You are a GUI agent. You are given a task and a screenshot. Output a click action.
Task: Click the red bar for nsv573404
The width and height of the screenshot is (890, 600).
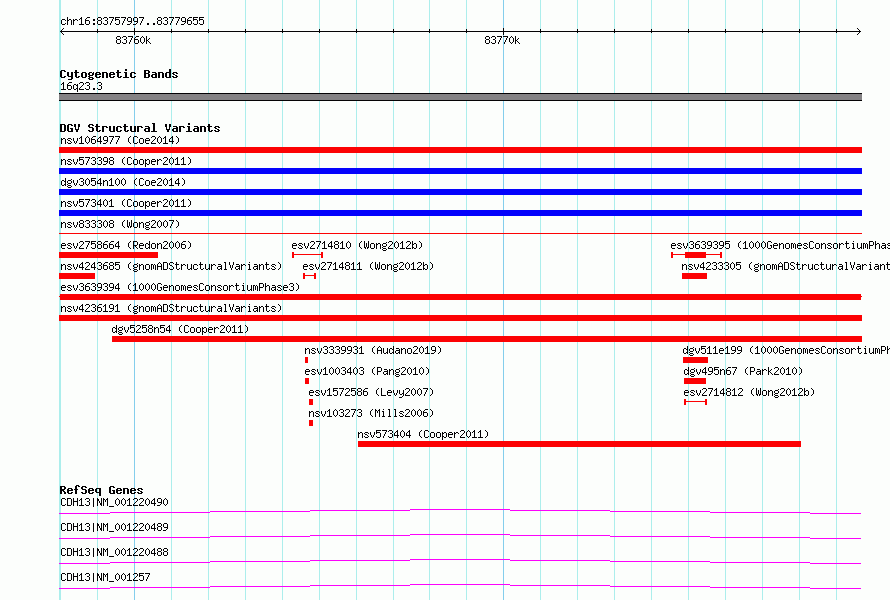point(580,444)
